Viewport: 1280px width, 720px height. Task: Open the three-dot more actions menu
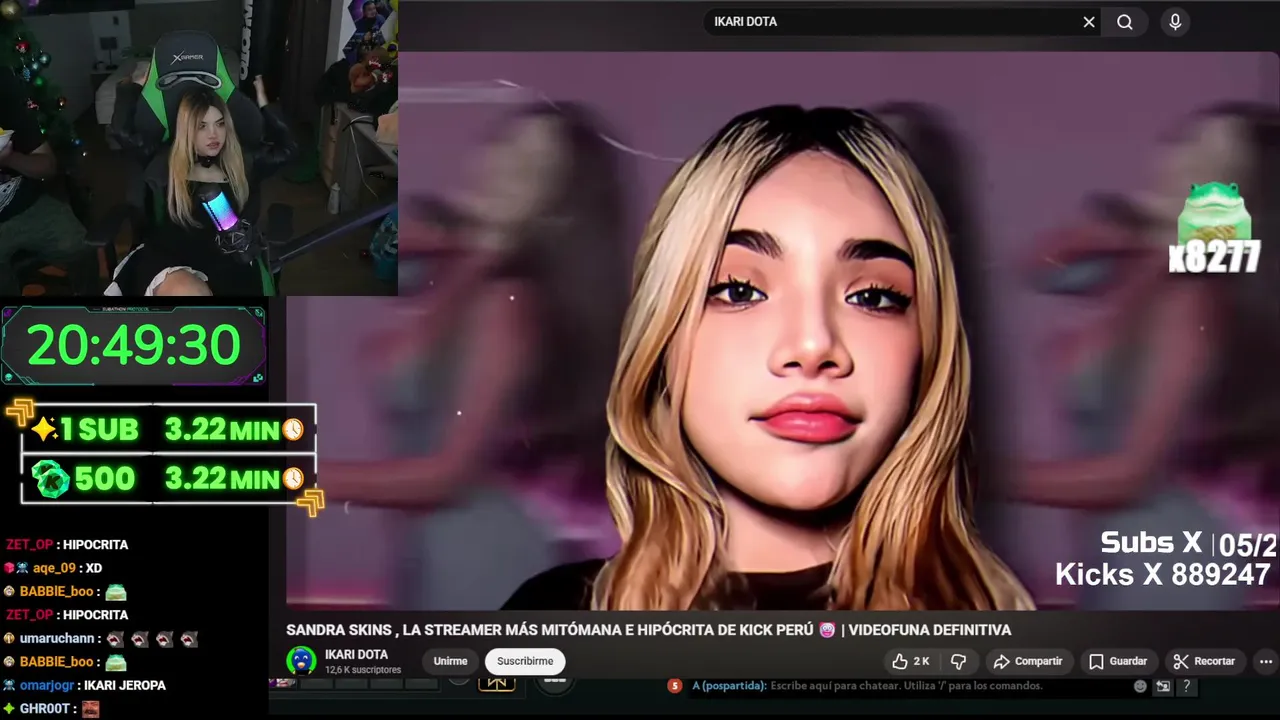tap(1266, 661)
